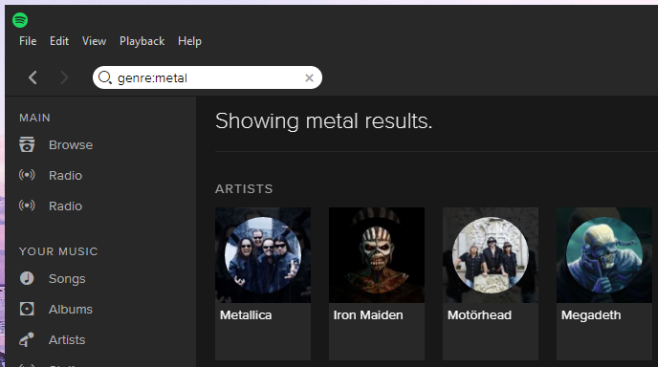Click the 'Showing metal results.' heading
Viewport: 658px width, 367px height.
[x=324, y=121]
